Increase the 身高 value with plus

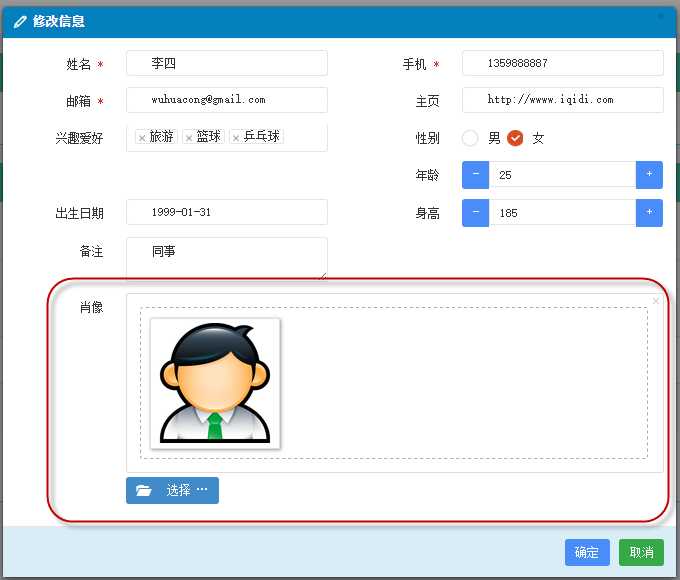click(x=649, y=213)
